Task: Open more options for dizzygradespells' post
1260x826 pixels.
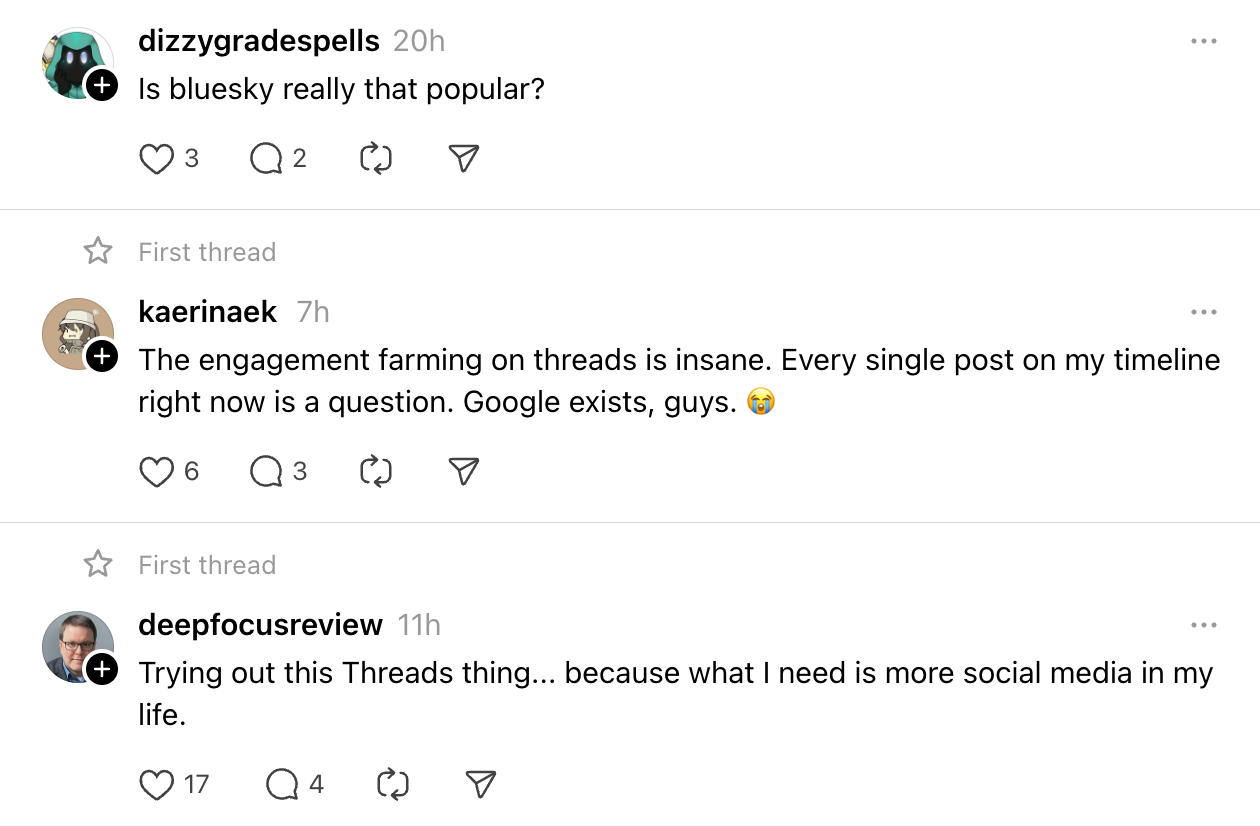Action: click(x=1203, y=42)
